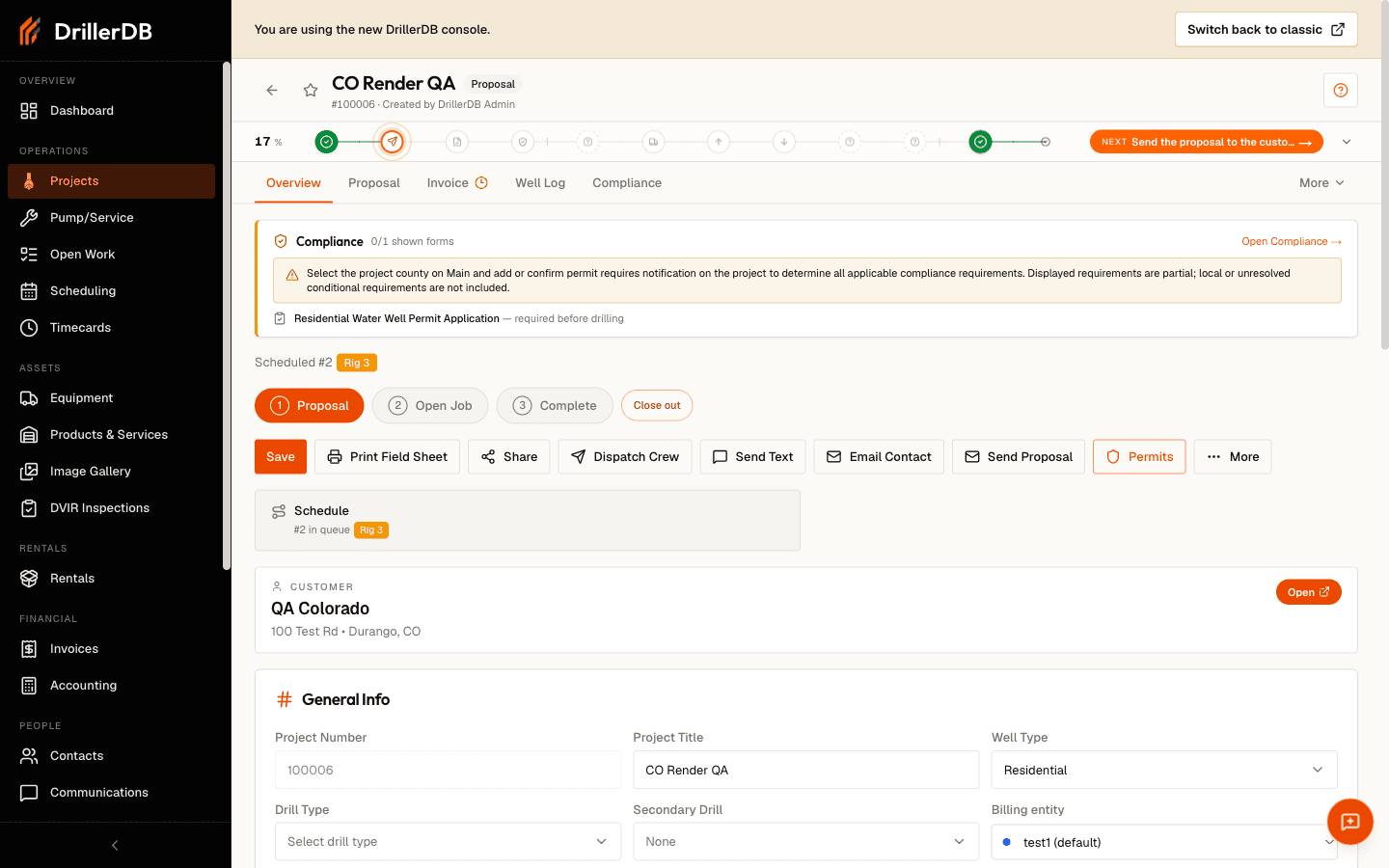Open the orange chat widget
Image resolution: width=1389 pixels, height=868 pixels.
pyautogui.click(x=1350, y=822)
